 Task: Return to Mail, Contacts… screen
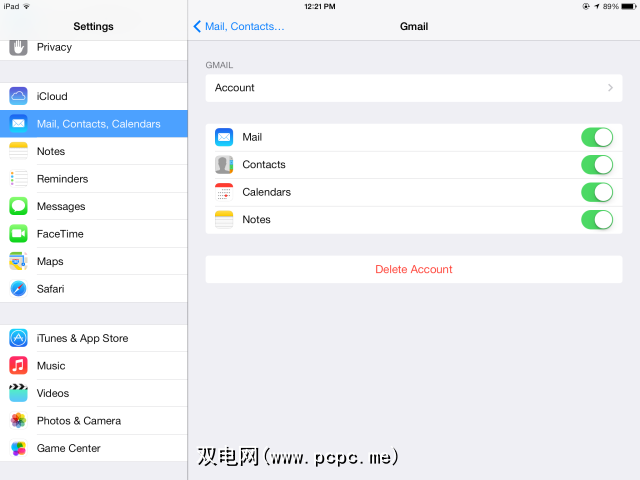pos(238,27)
